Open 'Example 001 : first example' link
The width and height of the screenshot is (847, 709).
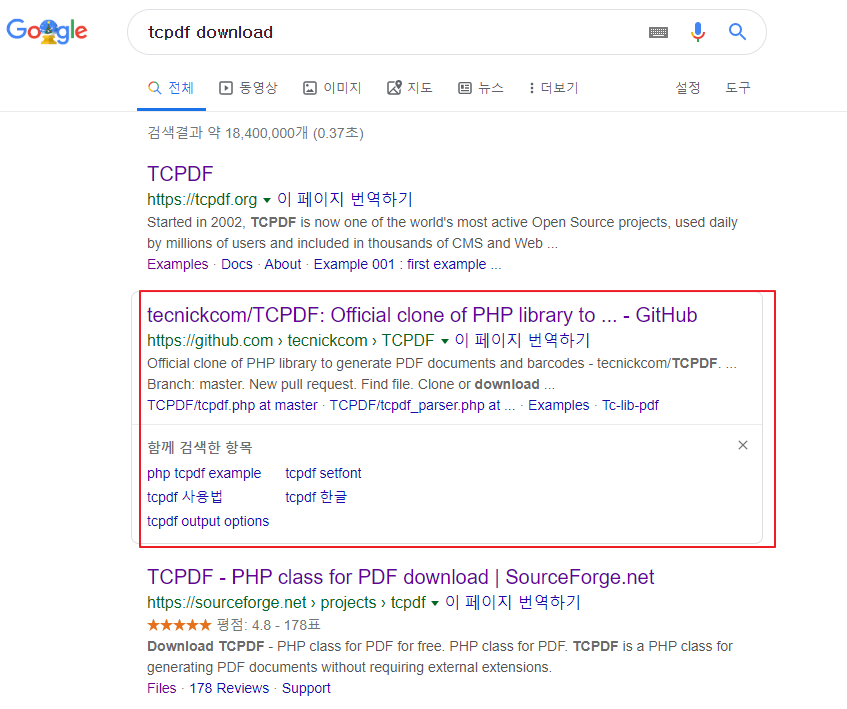pos(407,264)
